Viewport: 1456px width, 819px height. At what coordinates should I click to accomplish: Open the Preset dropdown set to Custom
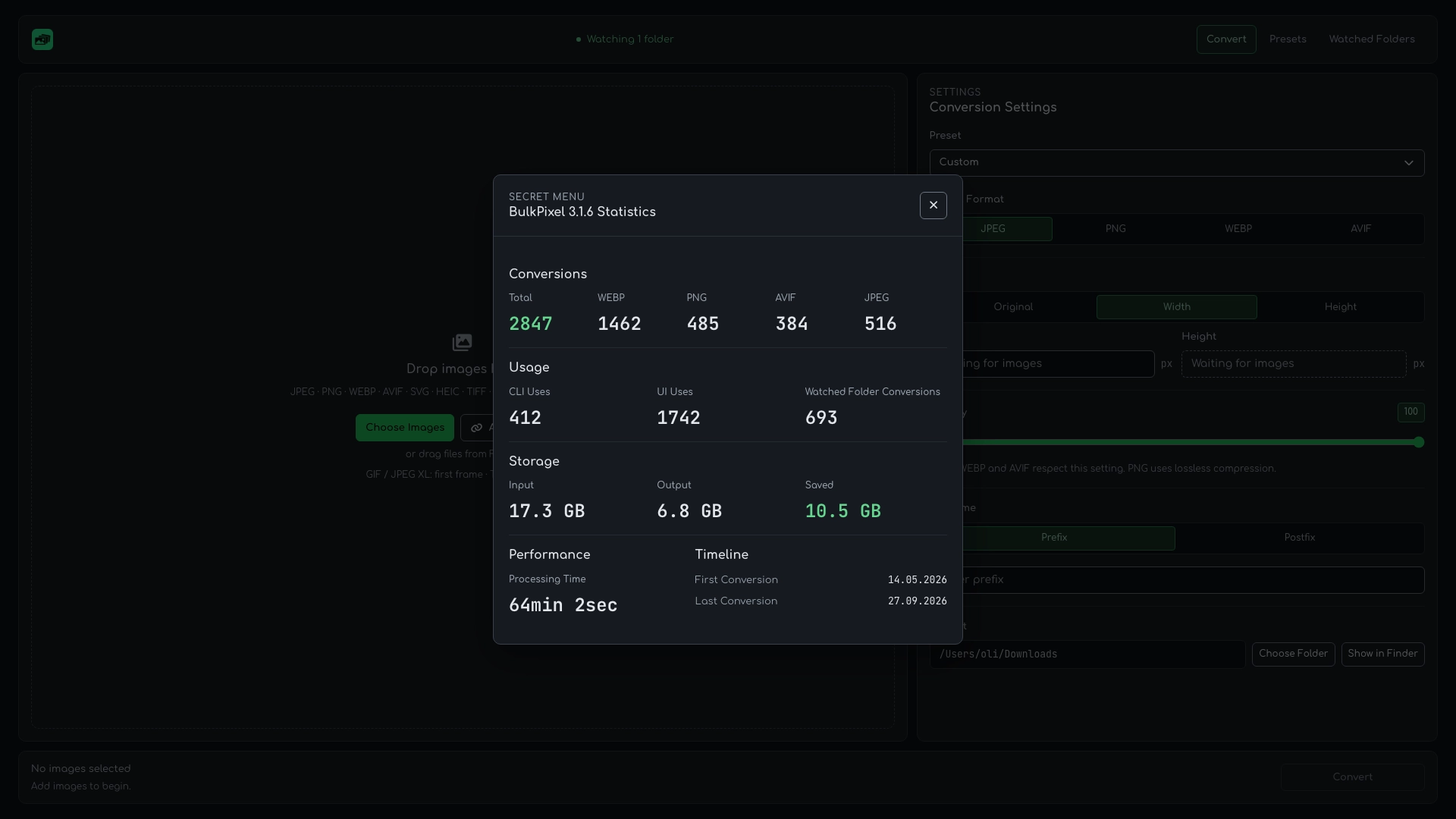pos(1176,162)
